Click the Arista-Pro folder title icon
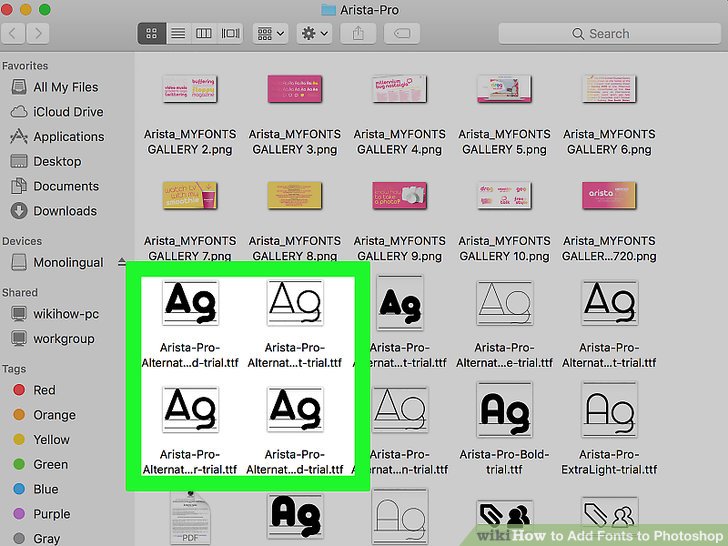 329,10
